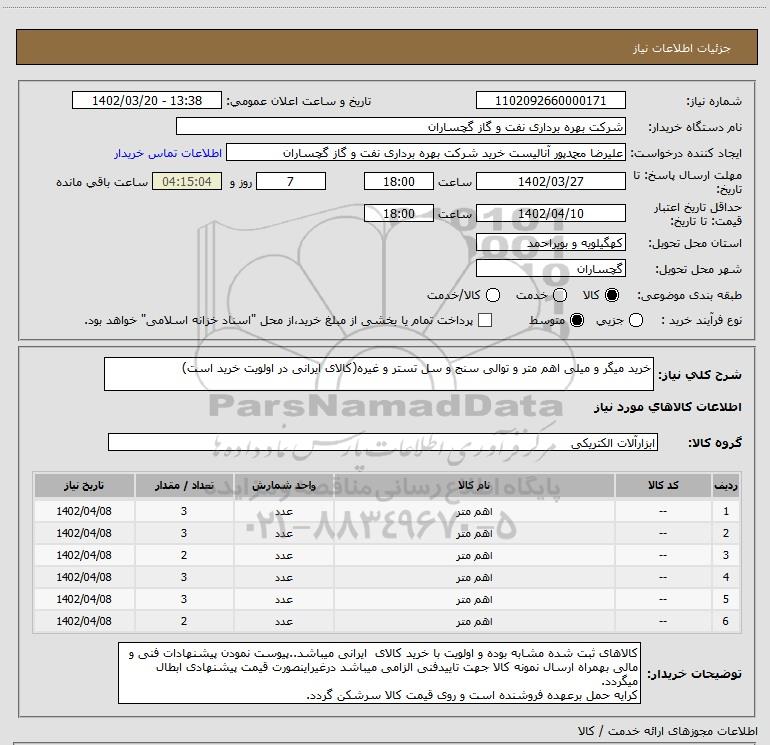The image size is (770, 745).
Task: Toggle Islamic treasury documents payment checkbox
Action: 485,320
